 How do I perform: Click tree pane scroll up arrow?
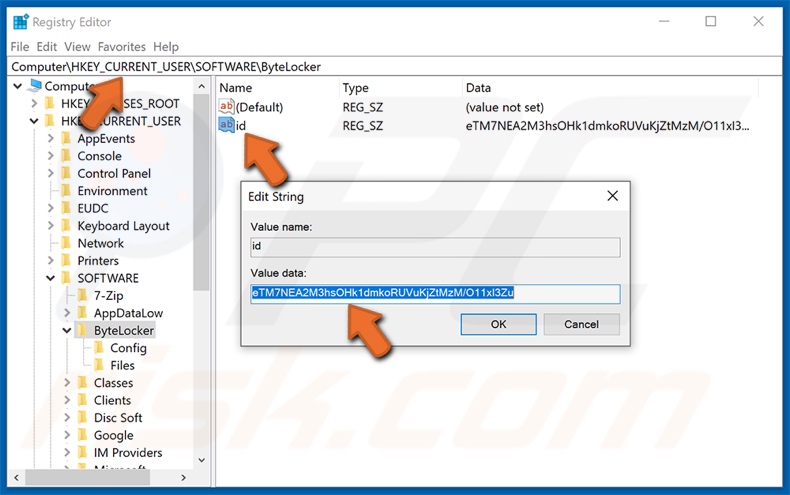click(x=202, y=87)
